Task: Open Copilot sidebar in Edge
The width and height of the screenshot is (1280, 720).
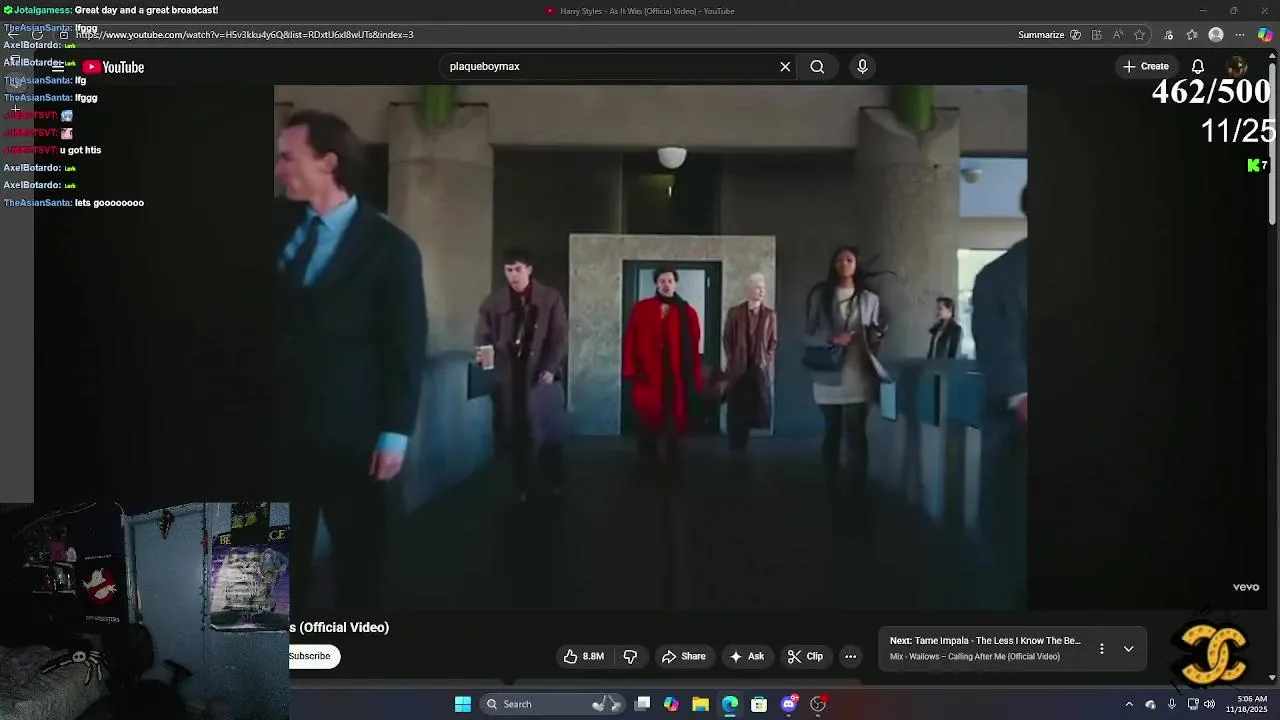Action: coord(1265,35)
